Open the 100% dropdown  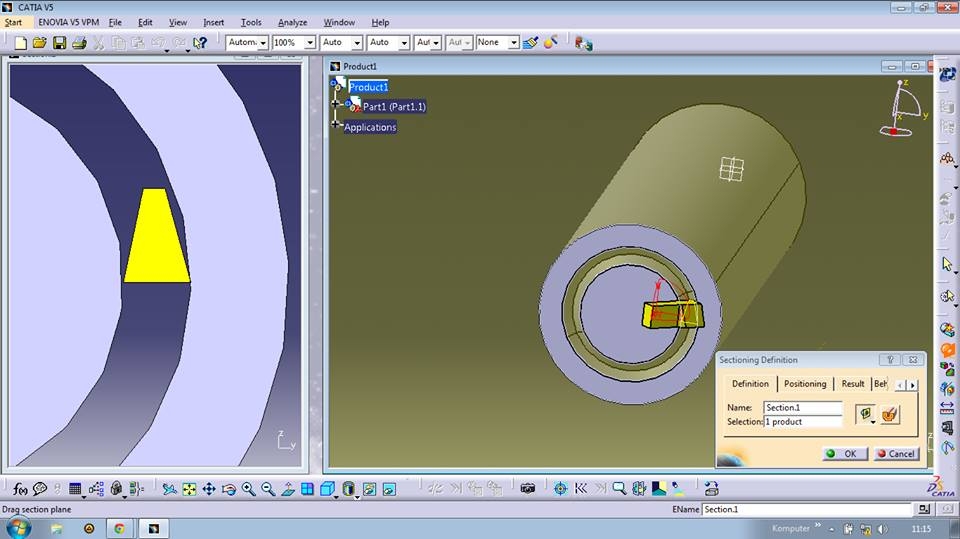tap(310, 43)
